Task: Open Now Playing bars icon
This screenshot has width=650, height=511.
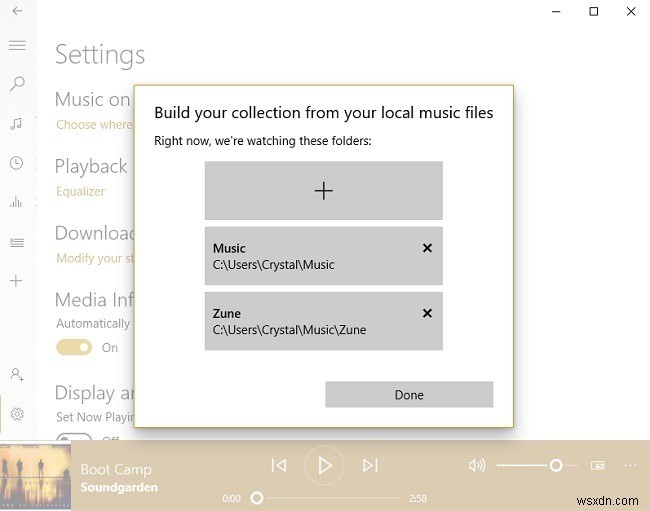Action: click(16, 202)
